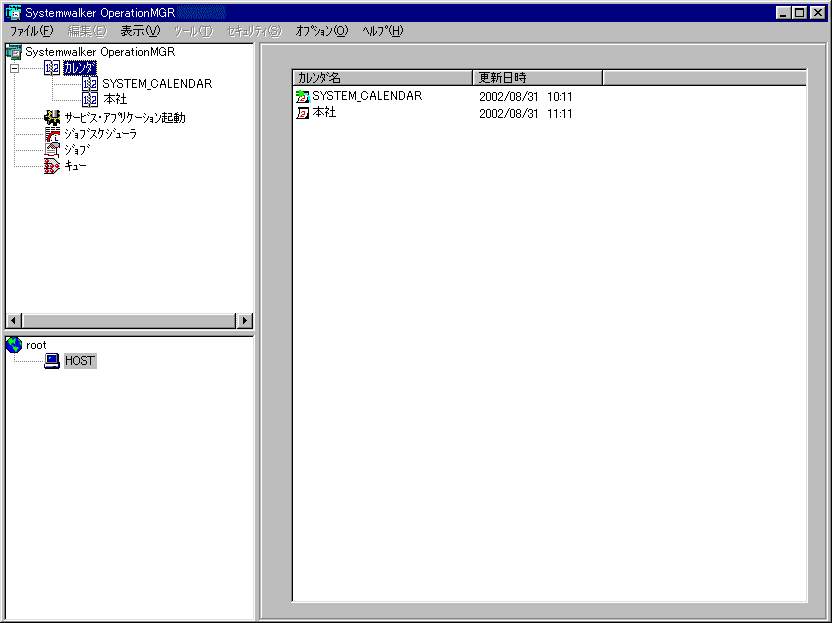Click the キュー queue icon in the tree
Image resolution: width=832 pixels, height=623 pixels.
[x=52, y=166]
